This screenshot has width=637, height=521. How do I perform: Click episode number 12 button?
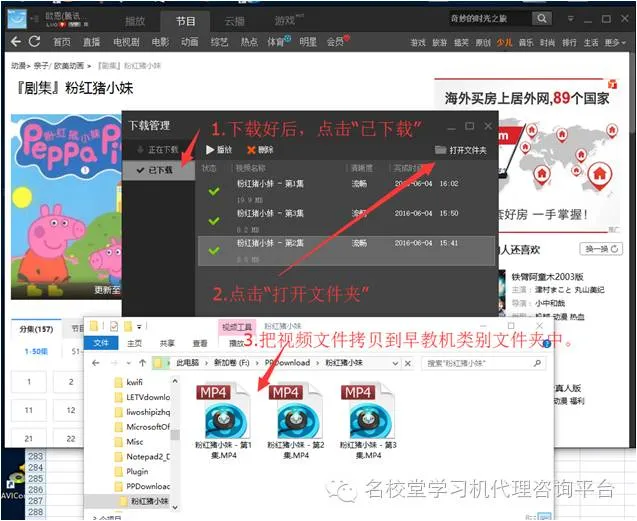[x=71, y=410]
